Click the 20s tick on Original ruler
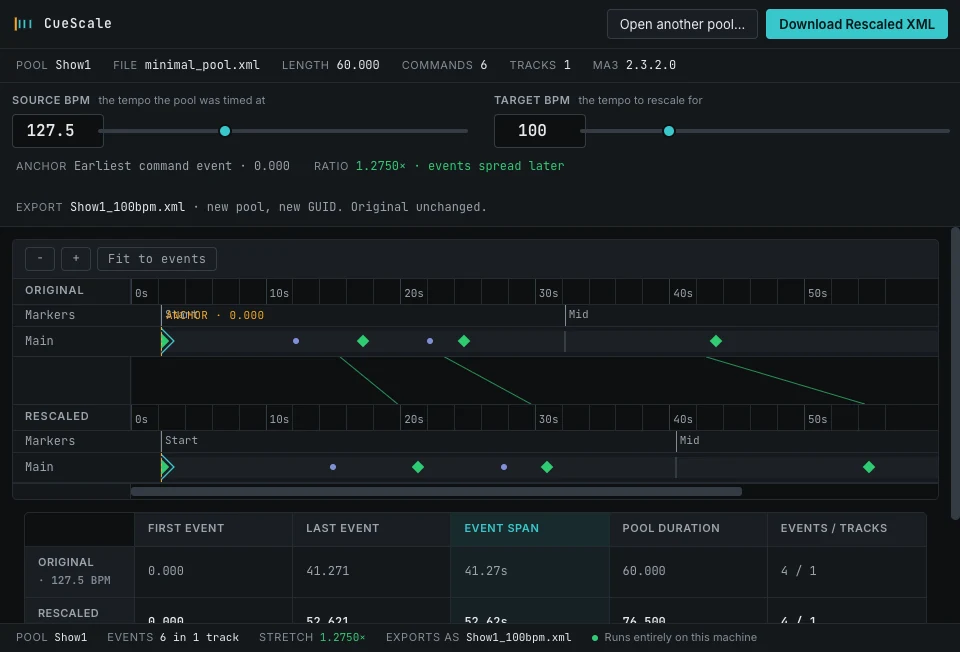 pos(414,293)
